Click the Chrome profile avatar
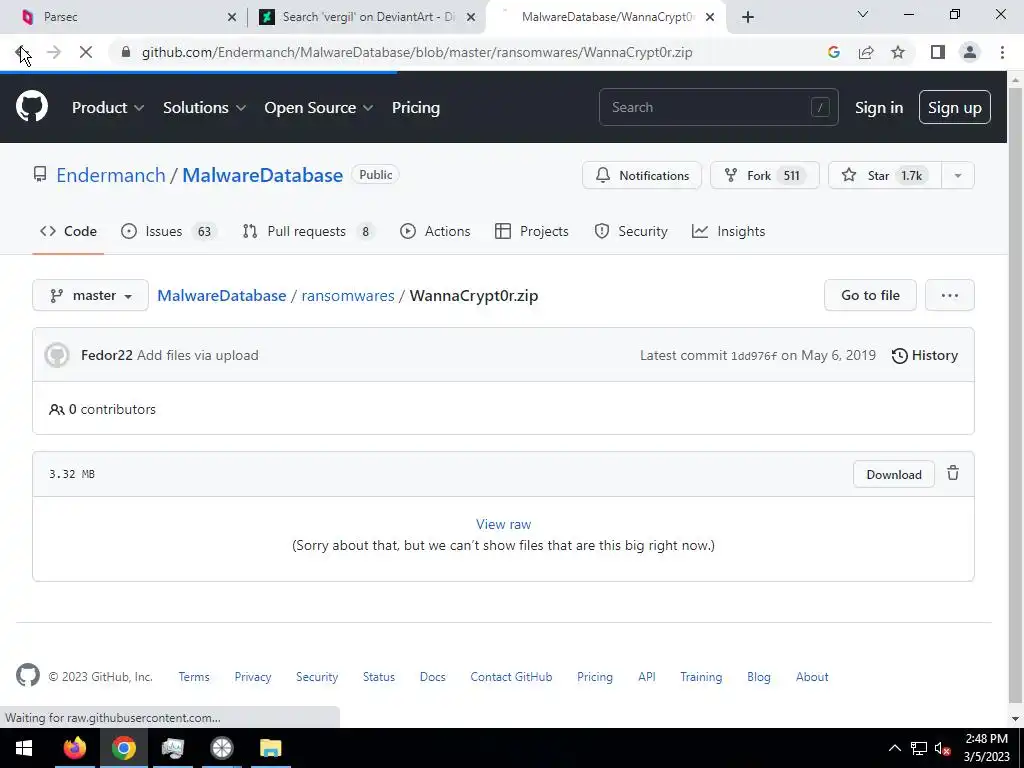The width and height of the screenshot is (1024, 768). pyautogui.click(x=970, y=52)
